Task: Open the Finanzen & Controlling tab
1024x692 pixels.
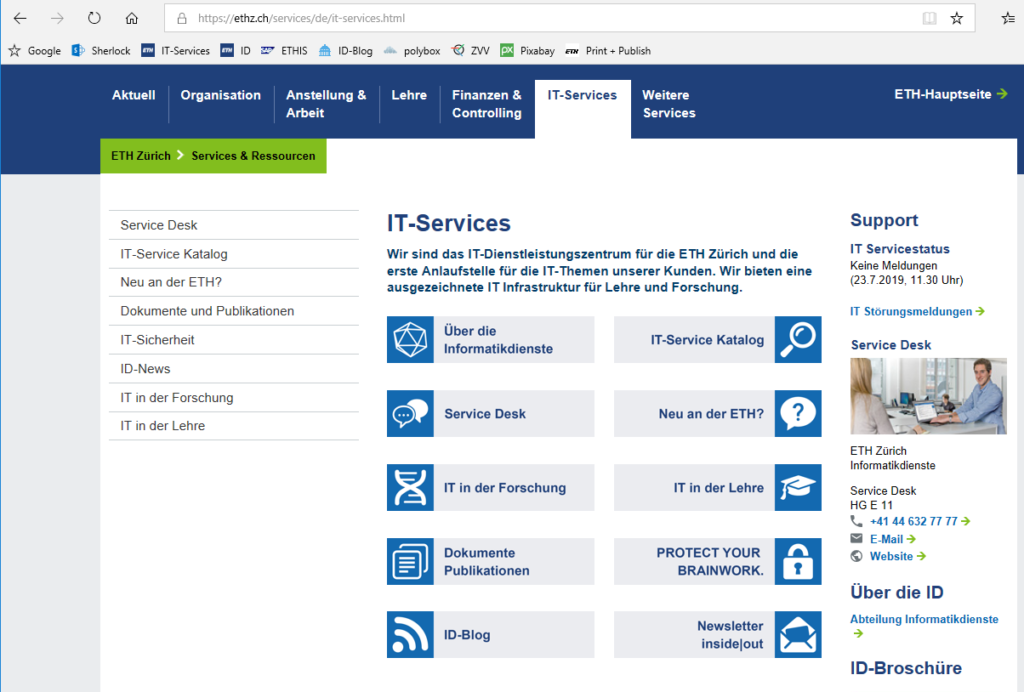Action: click(487, 104)
